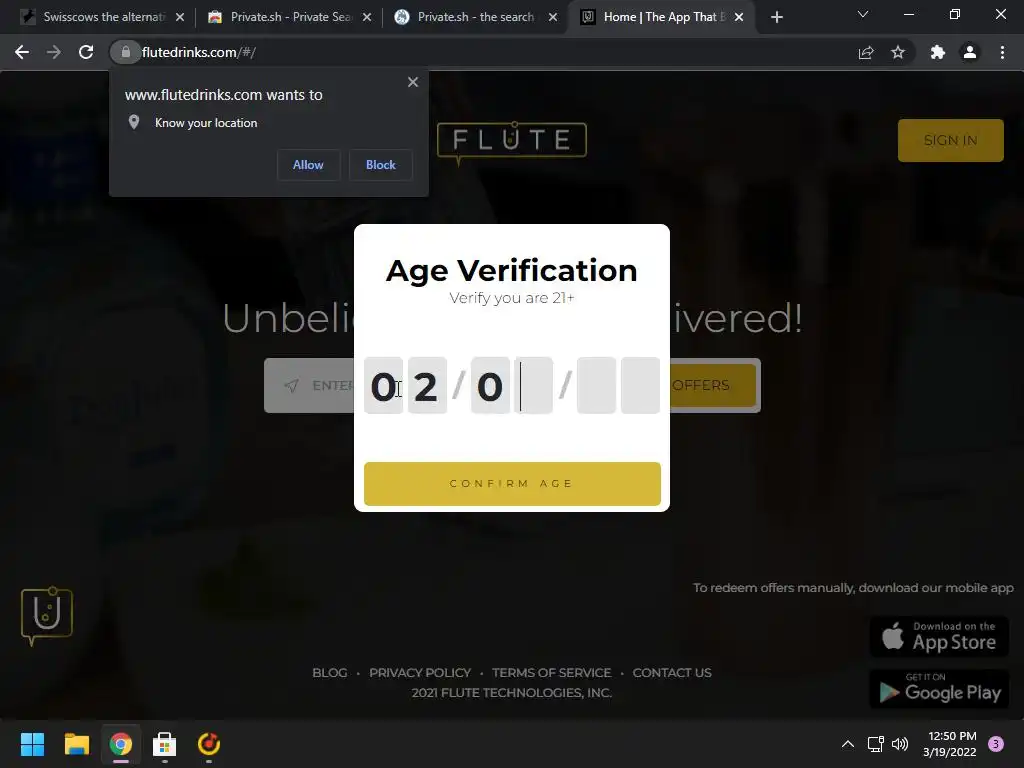Viewport: 1024px width, 768px height.
Task: Click the location arrow icon in address field
Action: (292, 385)
